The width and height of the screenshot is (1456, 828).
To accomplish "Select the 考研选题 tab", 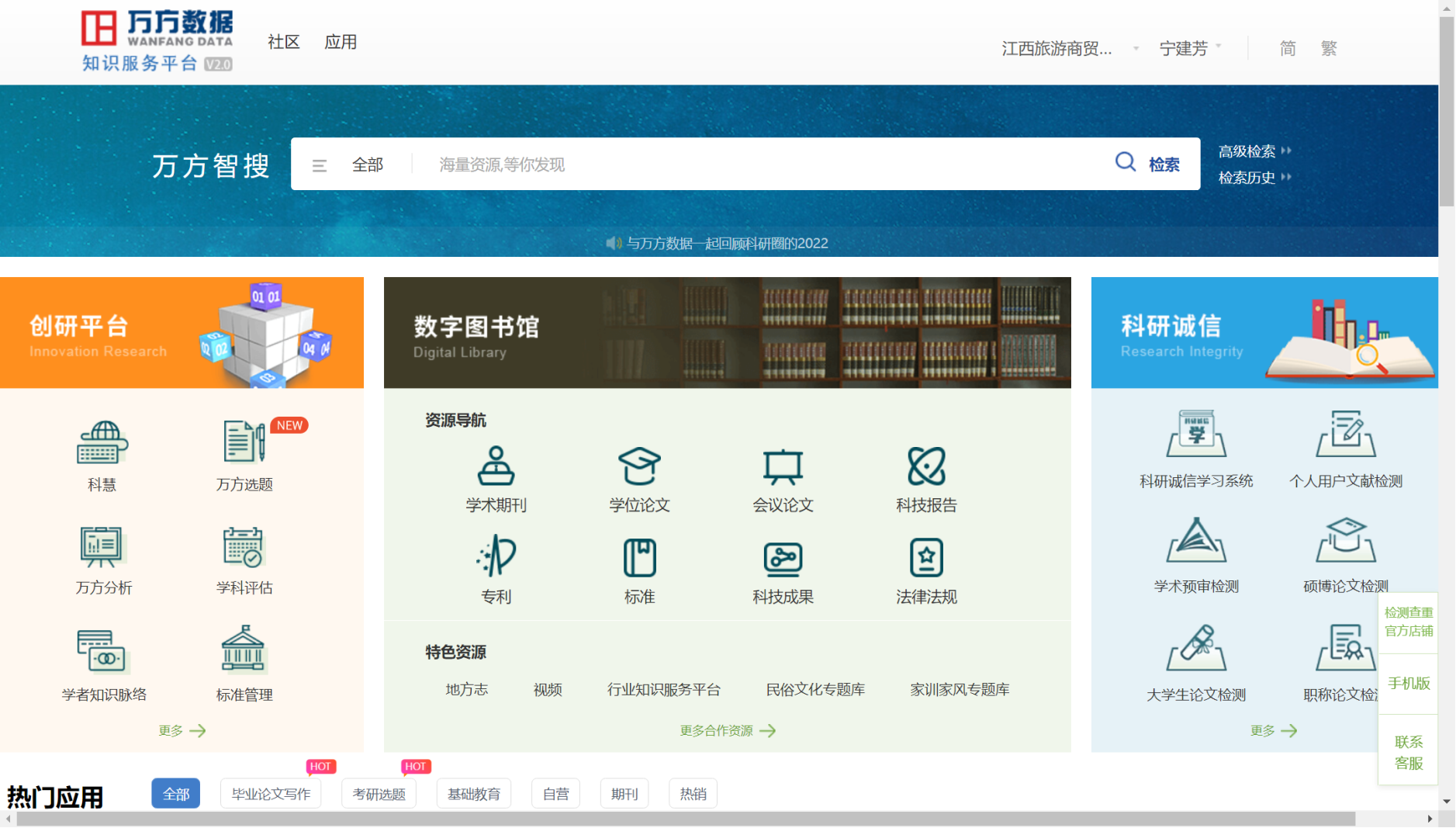I will click(x=379, y=793).
